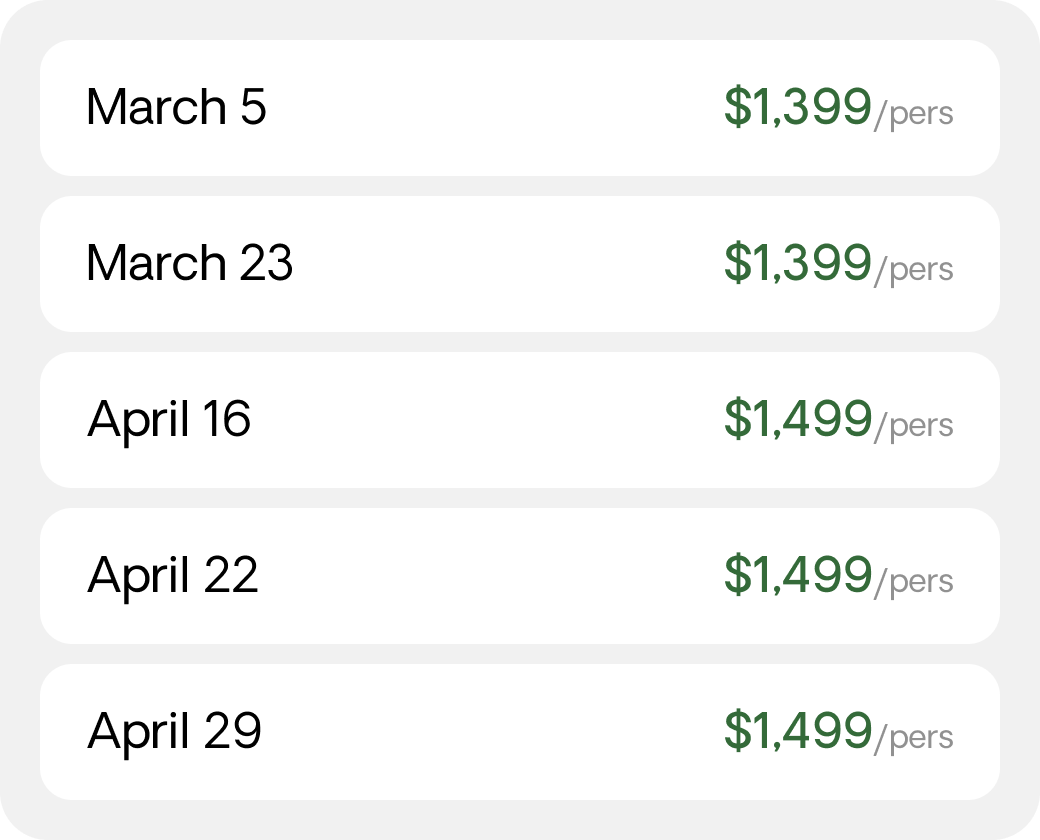The width and height of the screenshot is (1040, 840).
Task: Click the /pers label on March 5 row
Action: pyautogui.click(x=914, y=115)
